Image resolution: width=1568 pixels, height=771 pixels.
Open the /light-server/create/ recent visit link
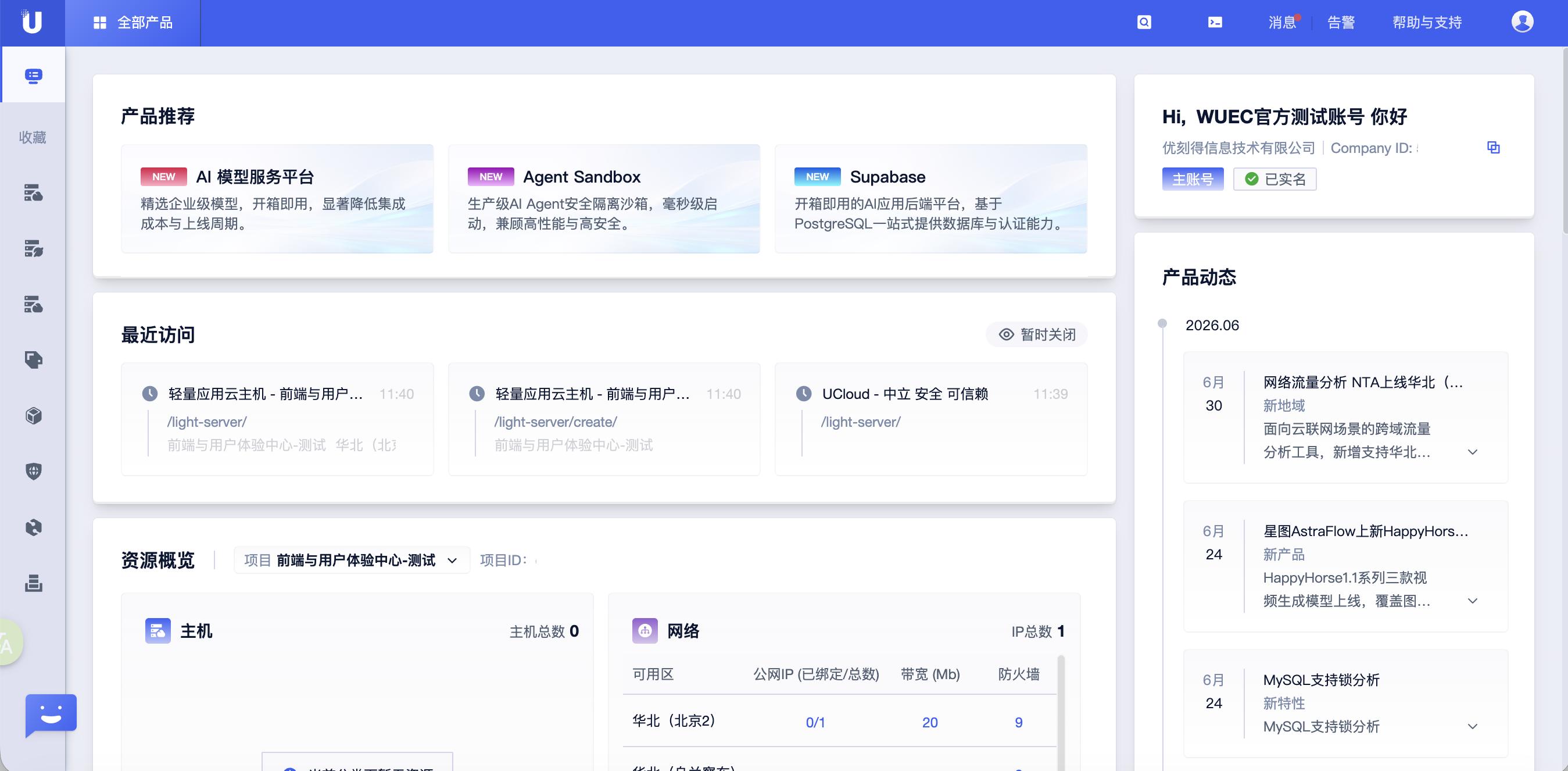(x=555, y=422)
